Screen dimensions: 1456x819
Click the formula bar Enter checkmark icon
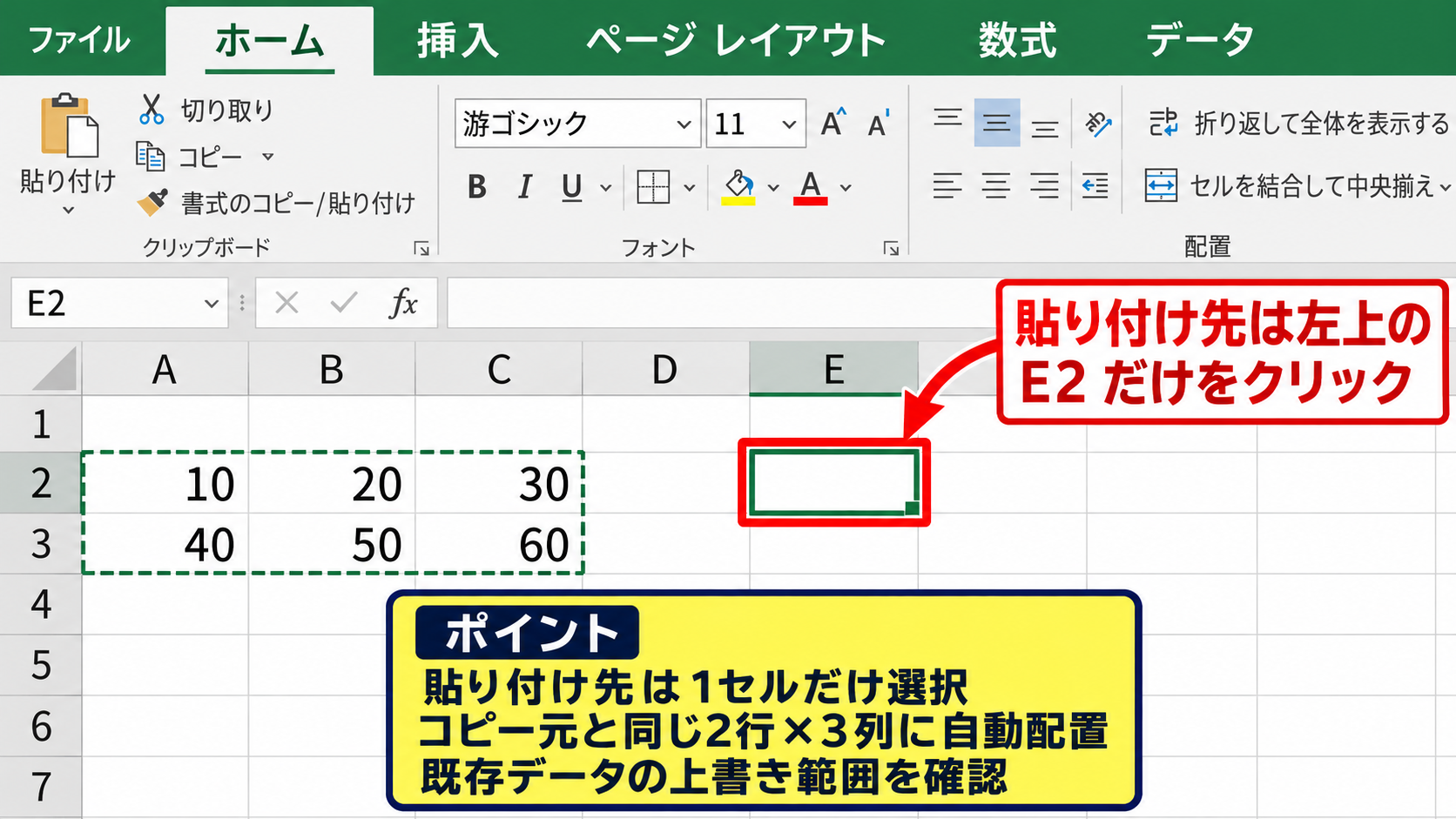click(x=344, y=303)
